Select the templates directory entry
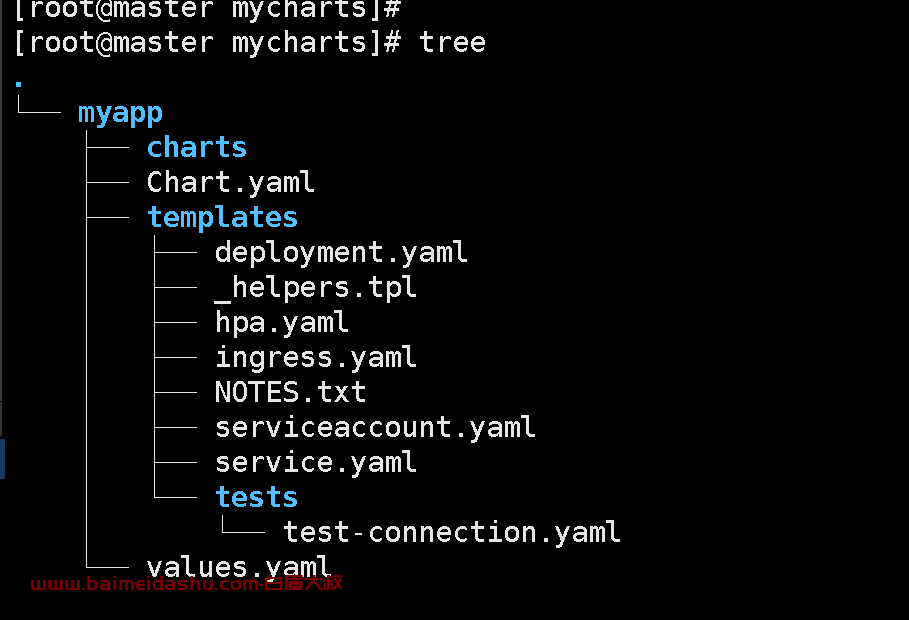Image resolution: width=909 pixels, height=620 pixels. 222,218
